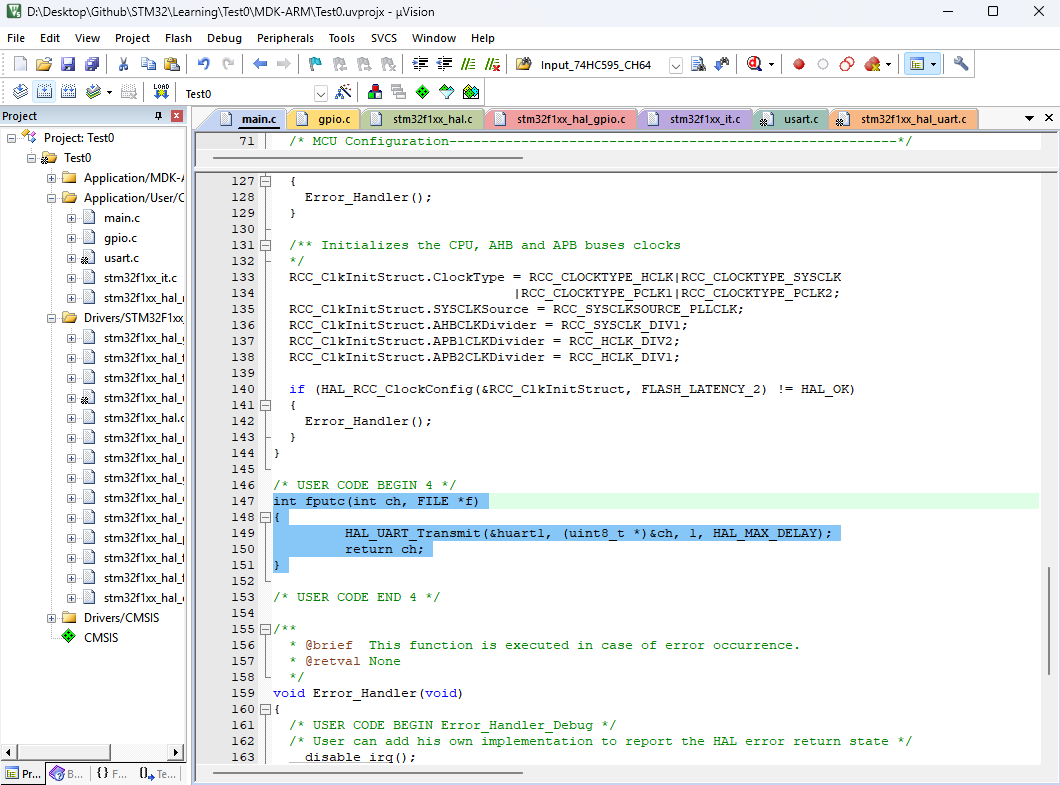Collapse the Drivers/STM32F1xx folder
Viewport: 1060px width, 785px height.
[51, 318]
